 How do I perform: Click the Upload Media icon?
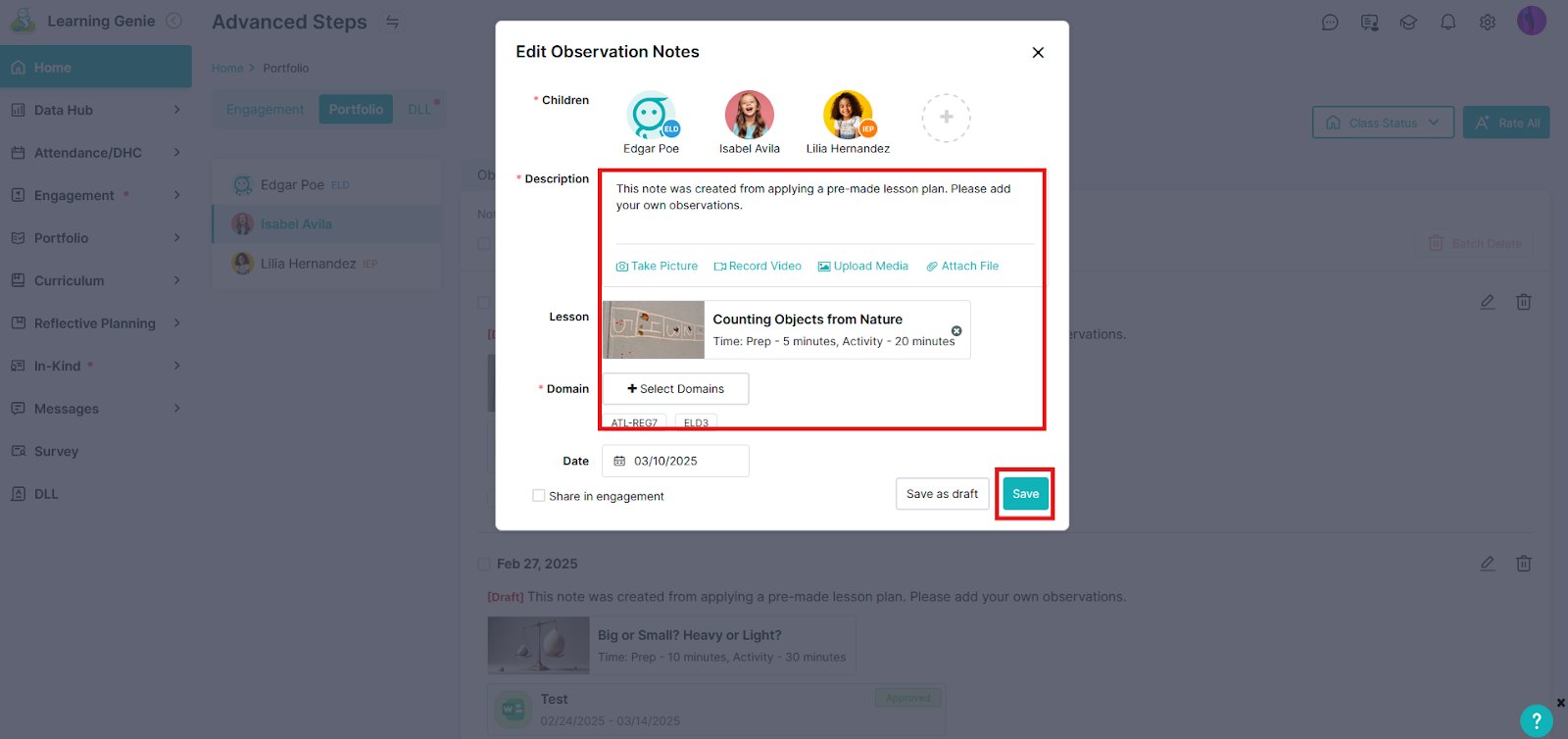(x=824, y=267)
